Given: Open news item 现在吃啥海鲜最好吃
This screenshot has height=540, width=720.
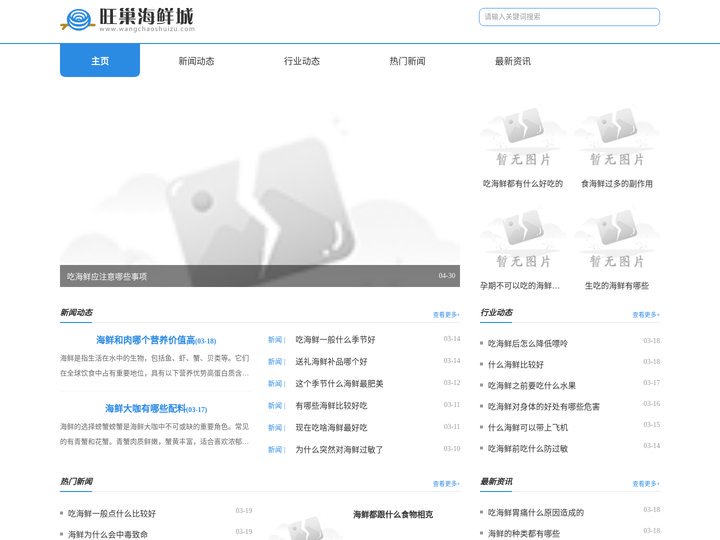Looking at the screenshot, I should (x=331, y=428).
